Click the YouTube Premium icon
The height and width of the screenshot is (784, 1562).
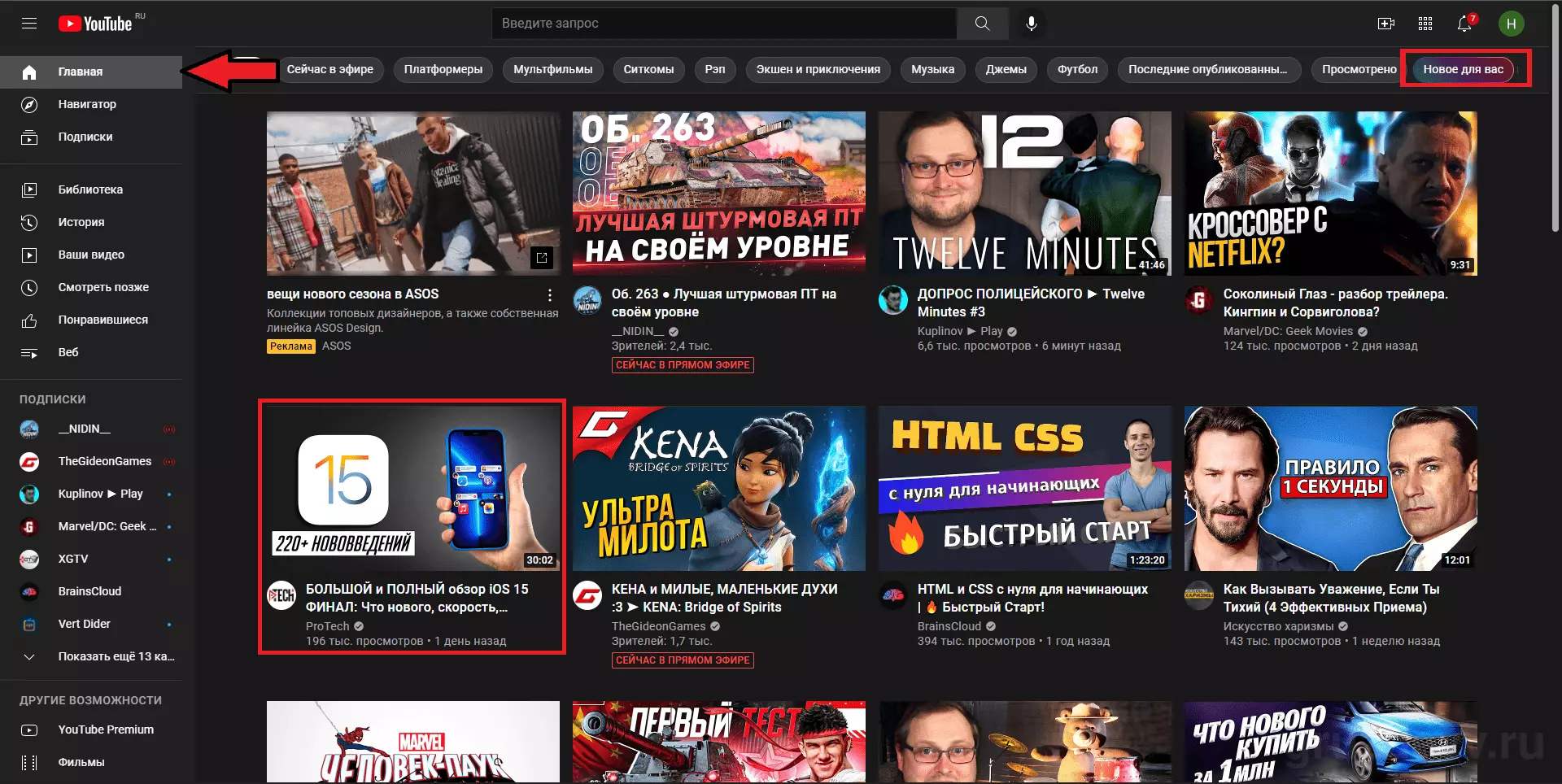29,730
